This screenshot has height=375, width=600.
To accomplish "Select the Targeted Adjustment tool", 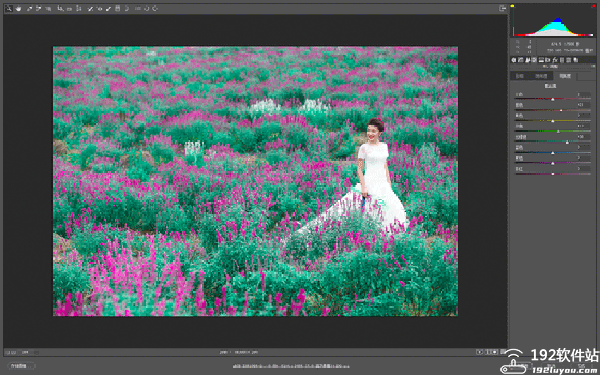I will [x=48, y=8].
